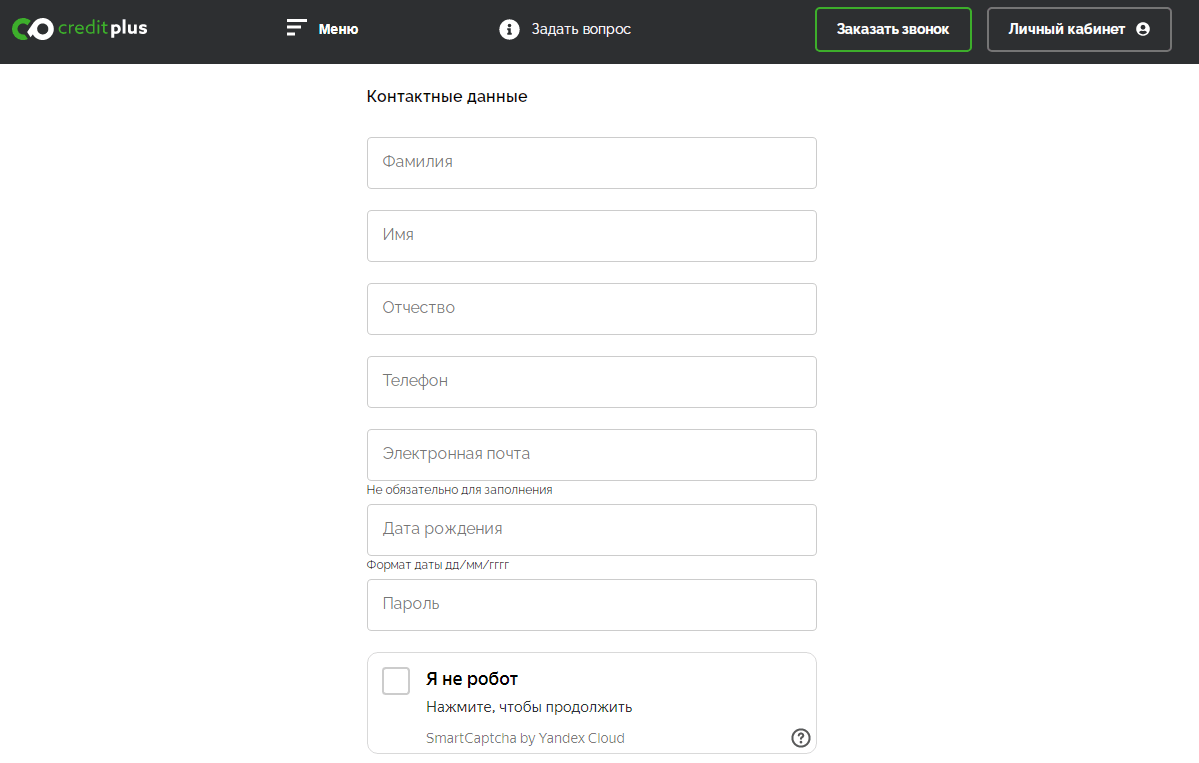Open Личный кабинет button
Viewport: 1199px width, 763px height.
pos(1079,29)
